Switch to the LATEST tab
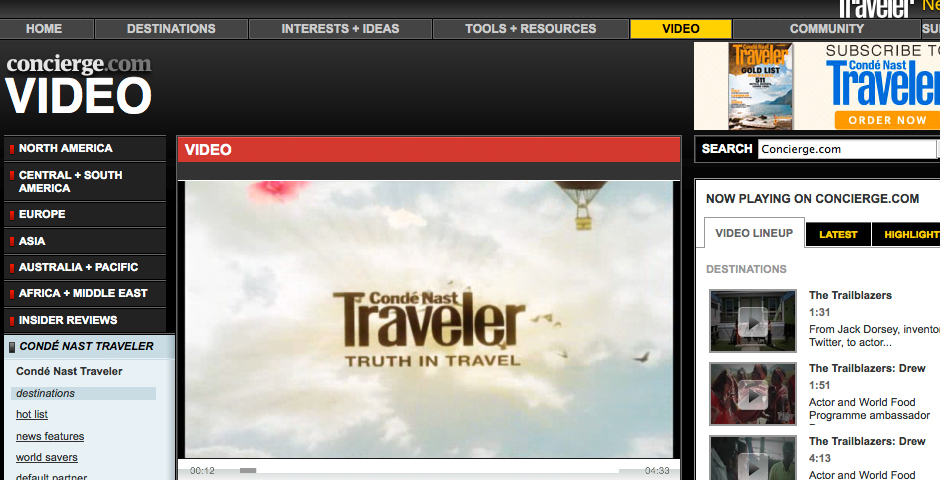 [x=838, y=235]
